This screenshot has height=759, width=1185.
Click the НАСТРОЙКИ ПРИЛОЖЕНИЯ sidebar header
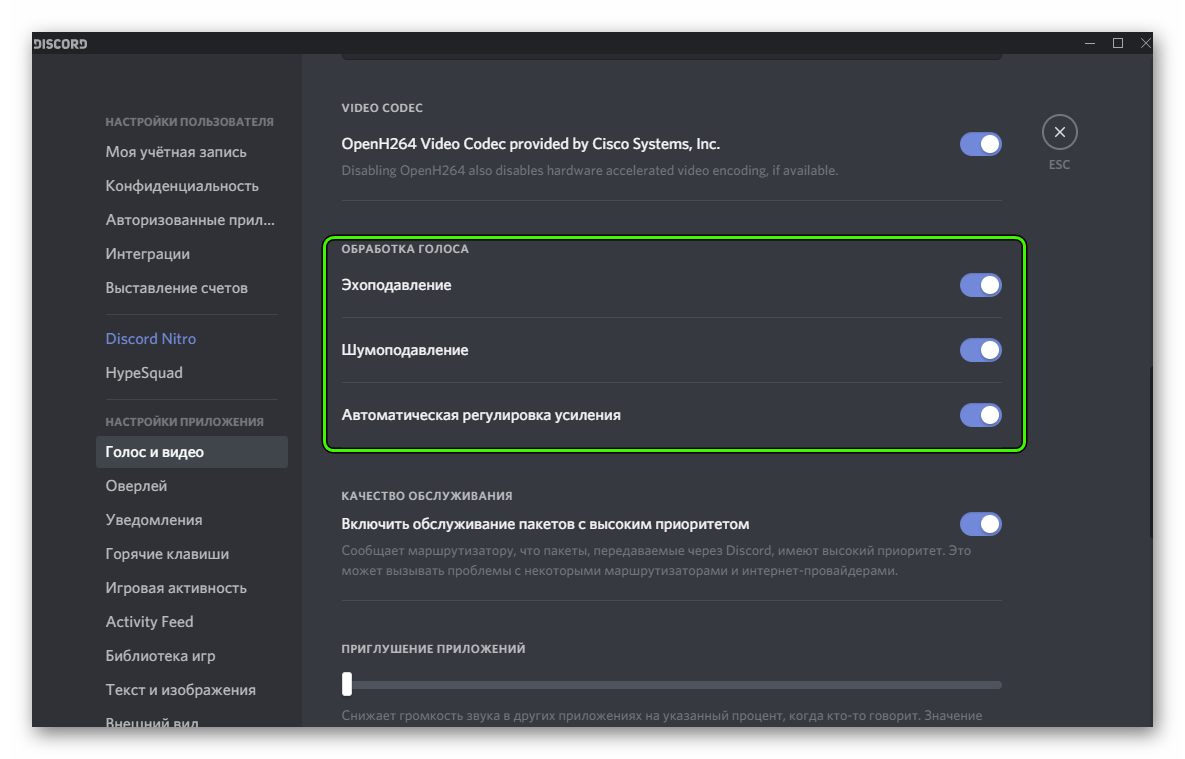[184, 422]
